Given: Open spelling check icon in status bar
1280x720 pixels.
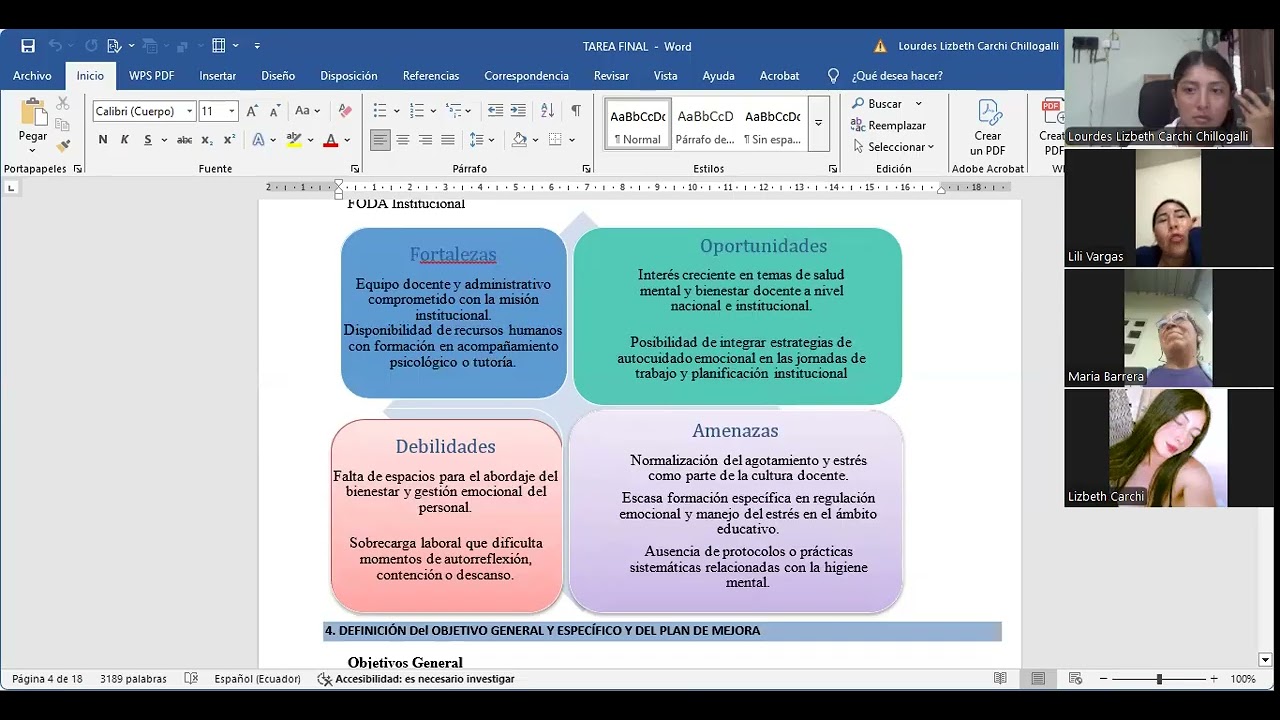Looking at the screenshot, I should [x=191, y=679].
